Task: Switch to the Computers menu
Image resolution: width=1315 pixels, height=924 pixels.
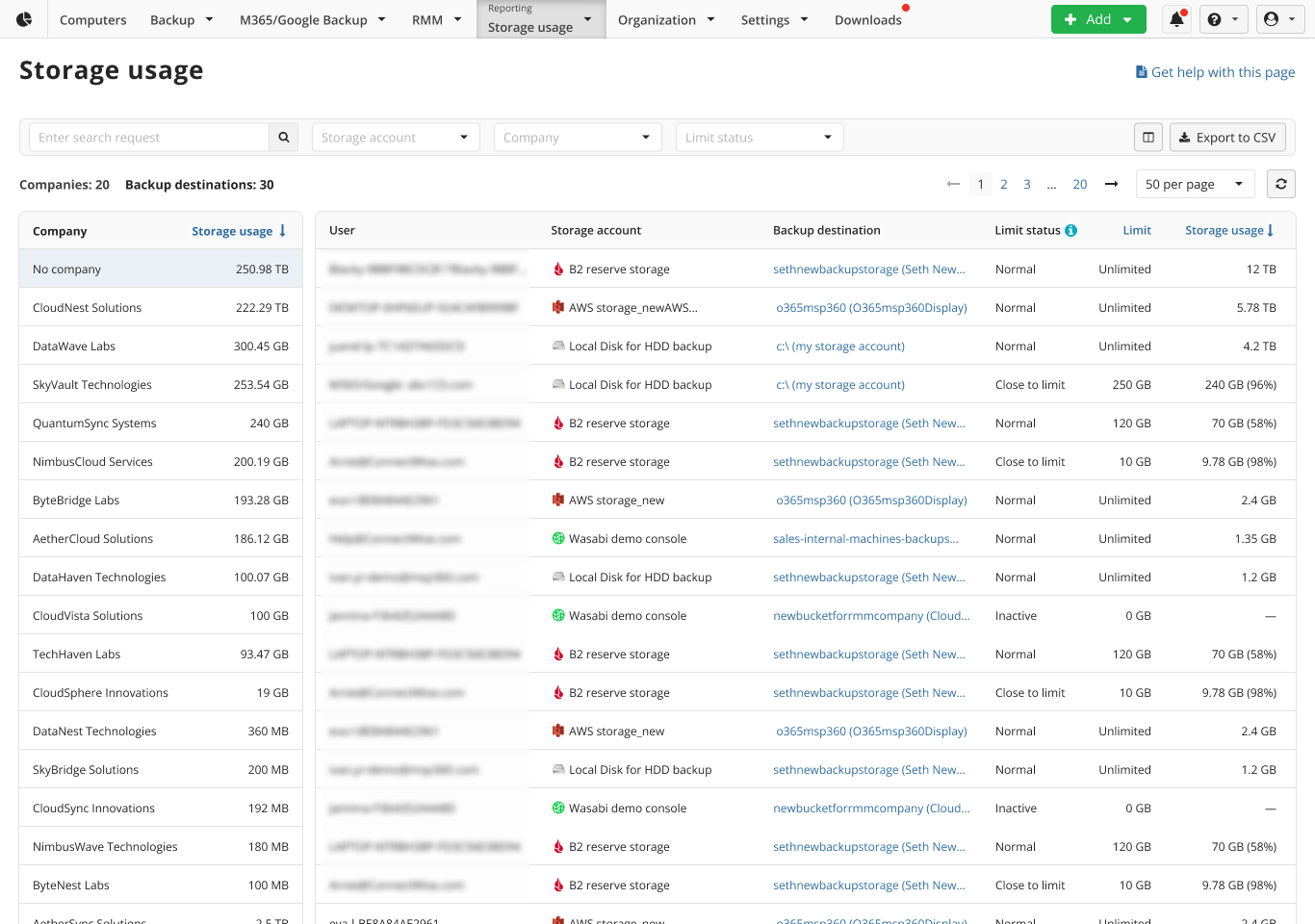Action: coord(92,18)
